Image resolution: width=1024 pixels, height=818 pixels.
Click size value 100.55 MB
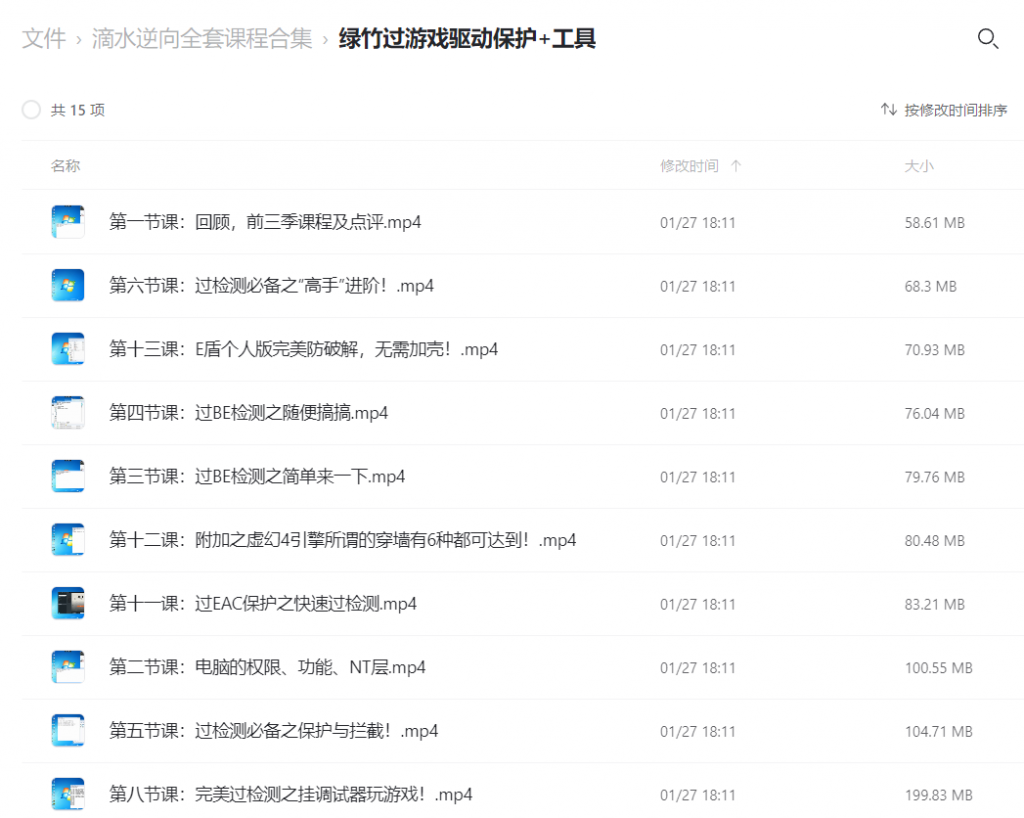[x=938, y=668]
